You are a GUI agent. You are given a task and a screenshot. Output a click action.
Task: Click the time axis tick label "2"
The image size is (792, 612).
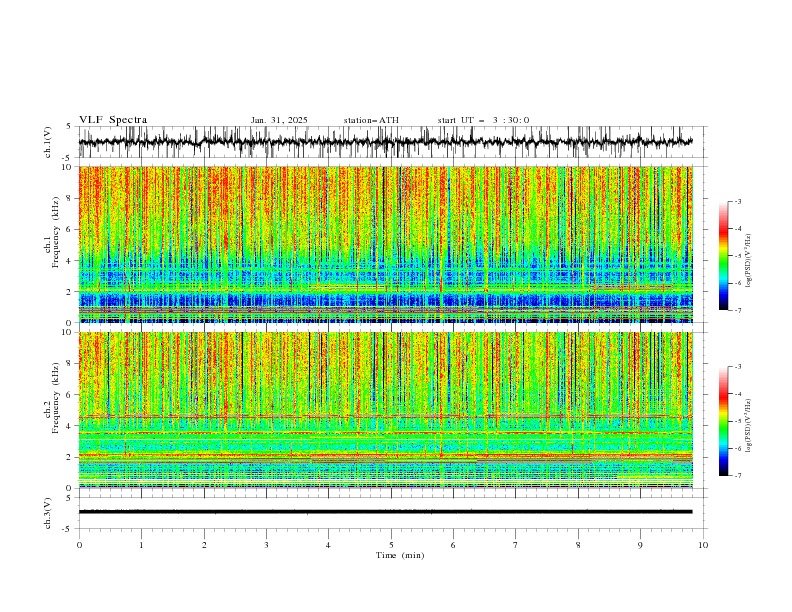tap(204, 545)
